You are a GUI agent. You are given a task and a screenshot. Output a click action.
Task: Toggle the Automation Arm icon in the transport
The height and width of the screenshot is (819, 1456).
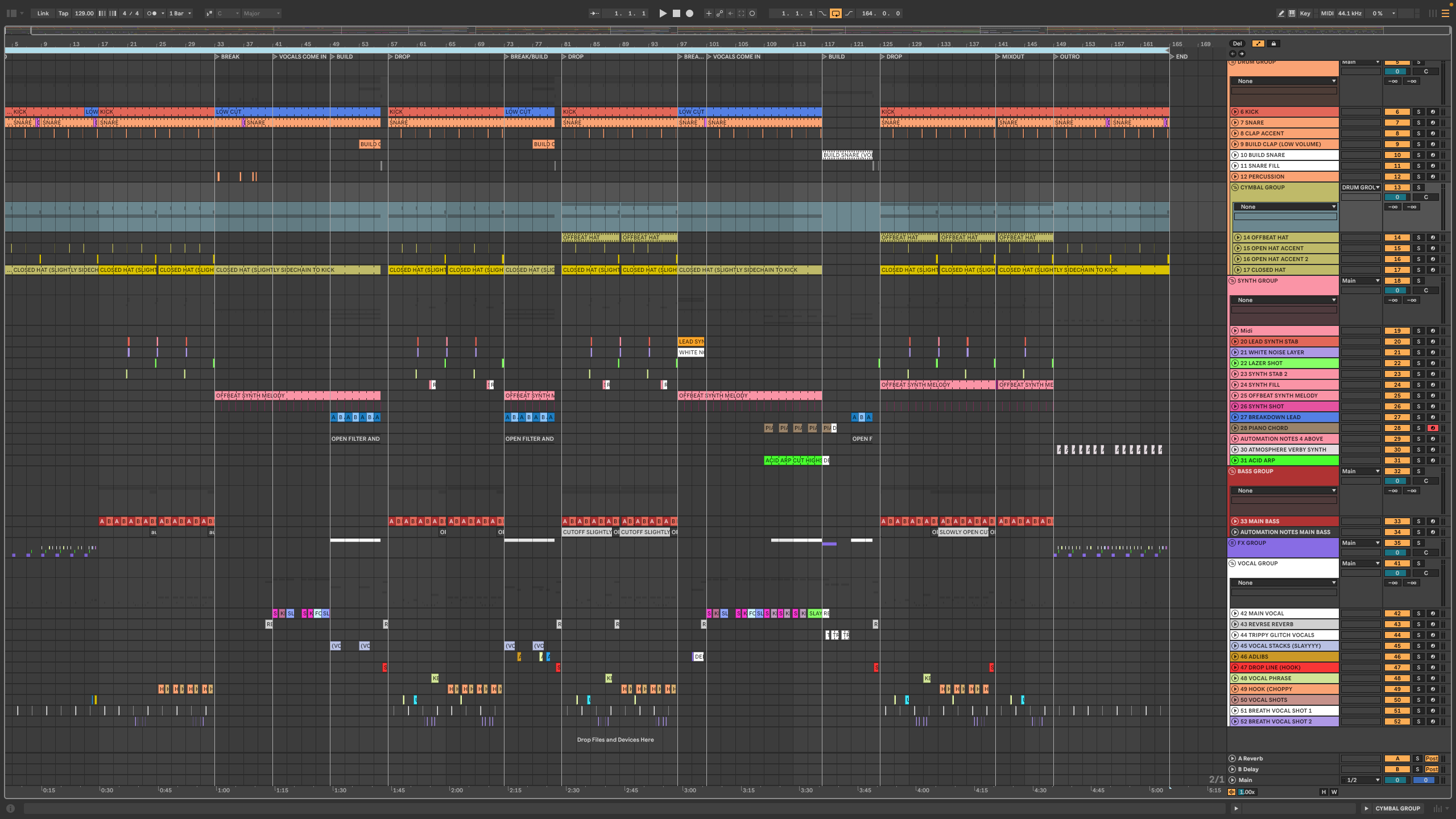[719, 13]
